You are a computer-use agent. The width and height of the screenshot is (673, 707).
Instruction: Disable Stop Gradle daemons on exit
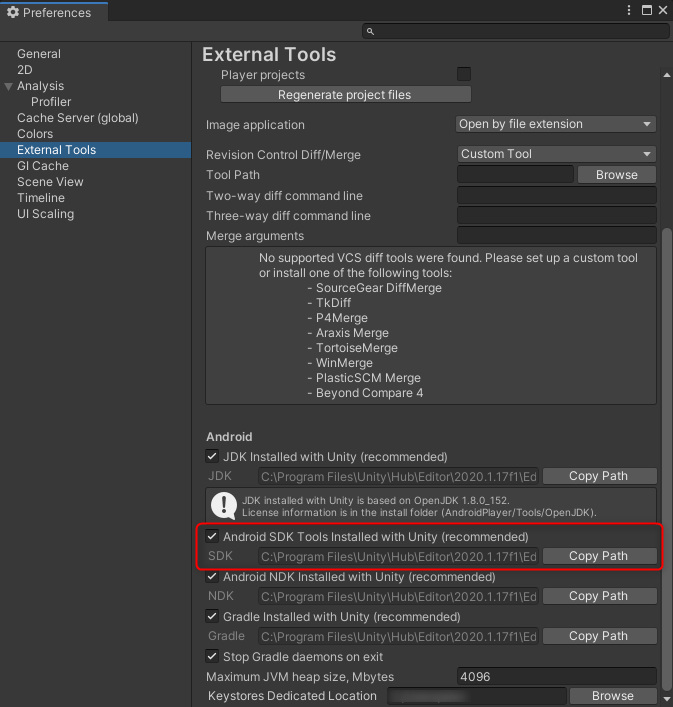coord(212,657)
